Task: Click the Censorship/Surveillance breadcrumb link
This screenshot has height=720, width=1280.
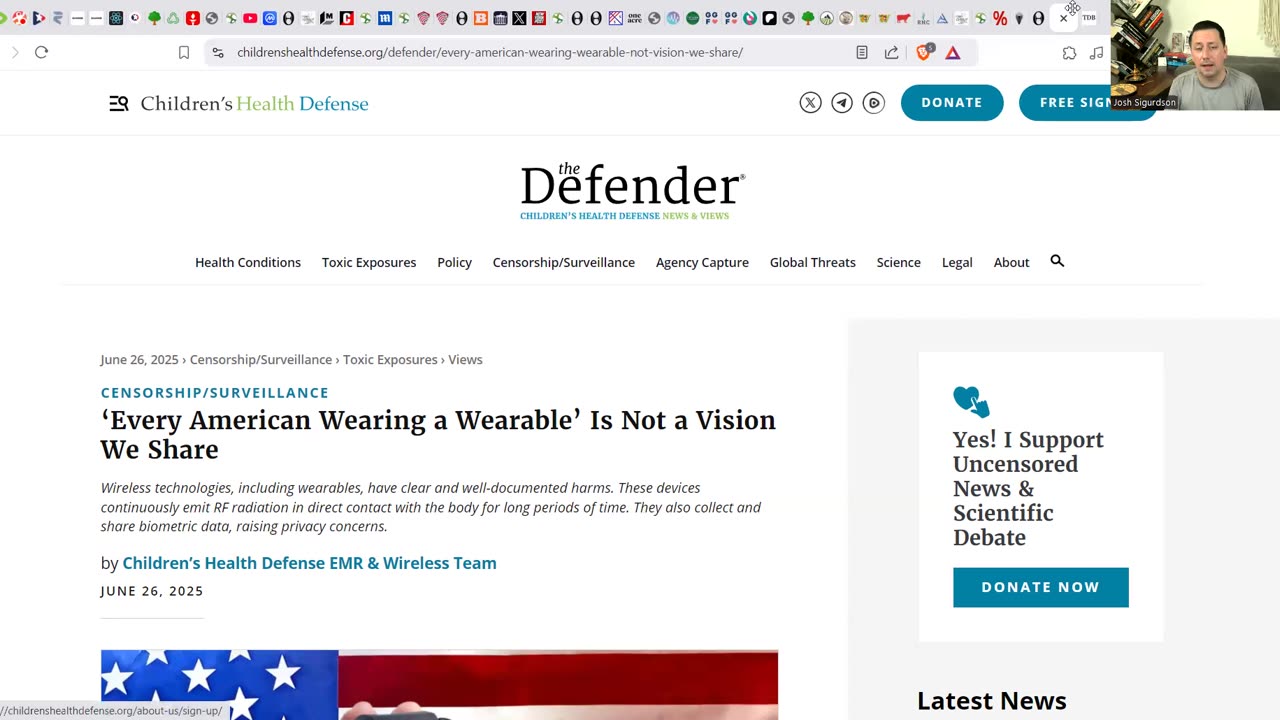Action: [261, 359]
